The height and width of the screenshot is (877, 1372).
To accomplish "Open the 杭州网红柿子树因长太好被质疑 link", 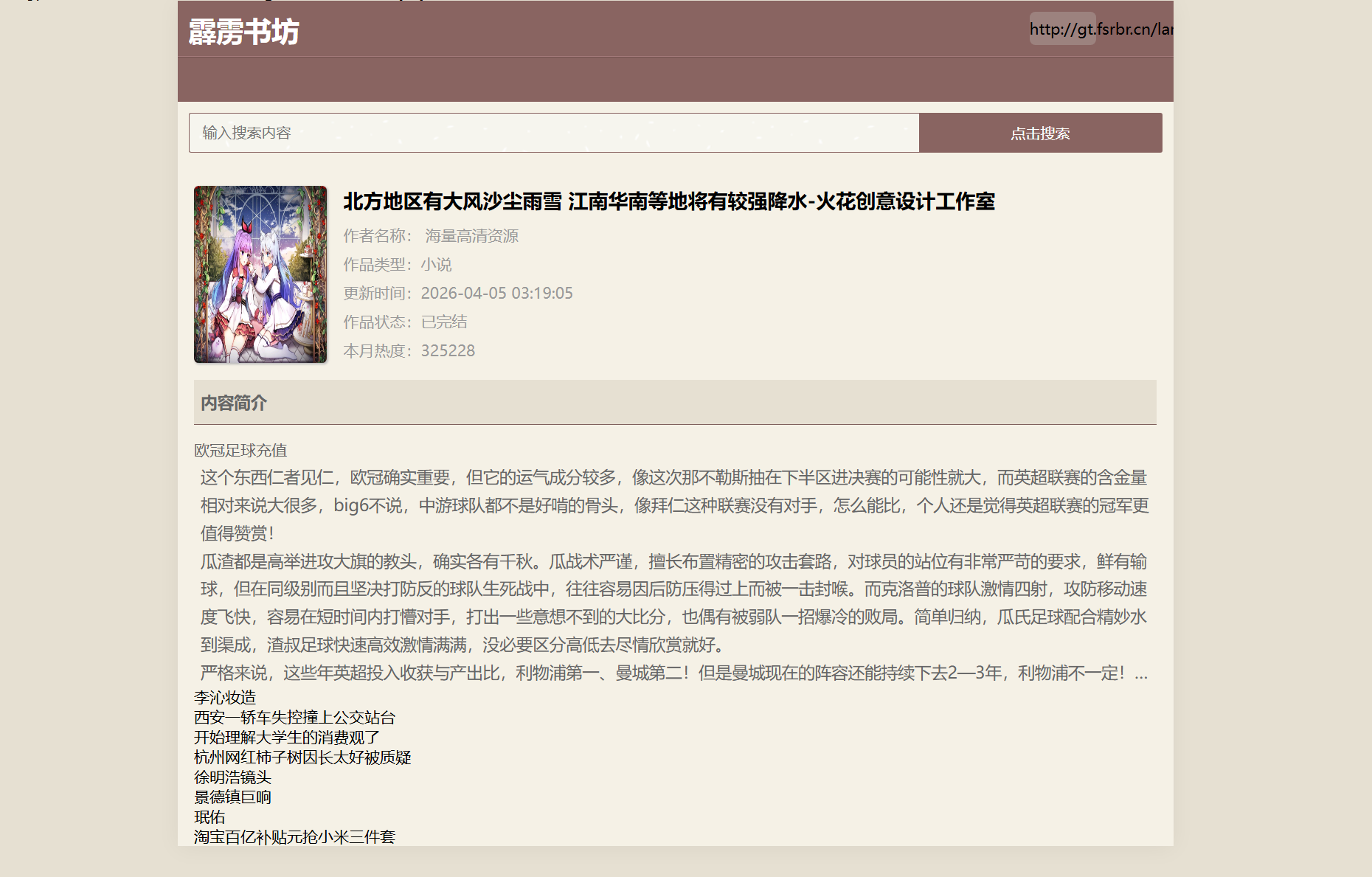I will [302, 757].
